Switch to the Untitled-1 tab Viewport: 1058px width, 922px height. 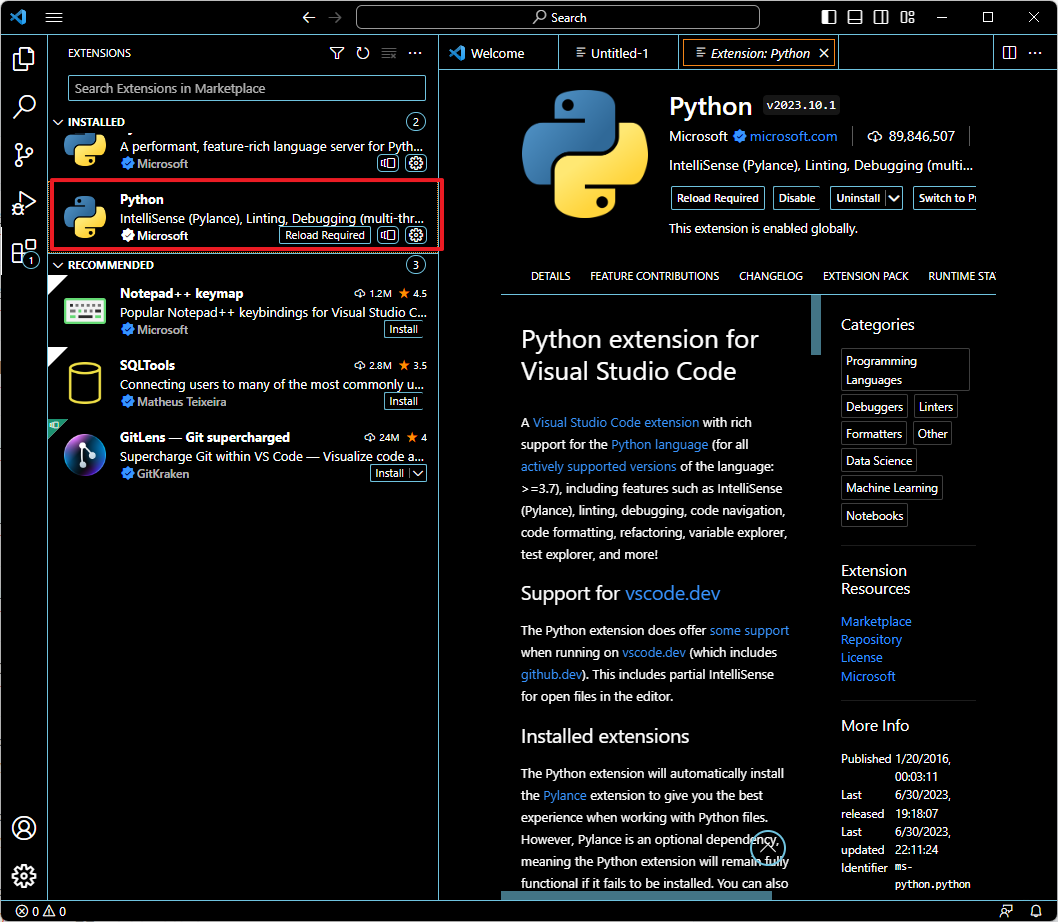(x=619, y=53)
